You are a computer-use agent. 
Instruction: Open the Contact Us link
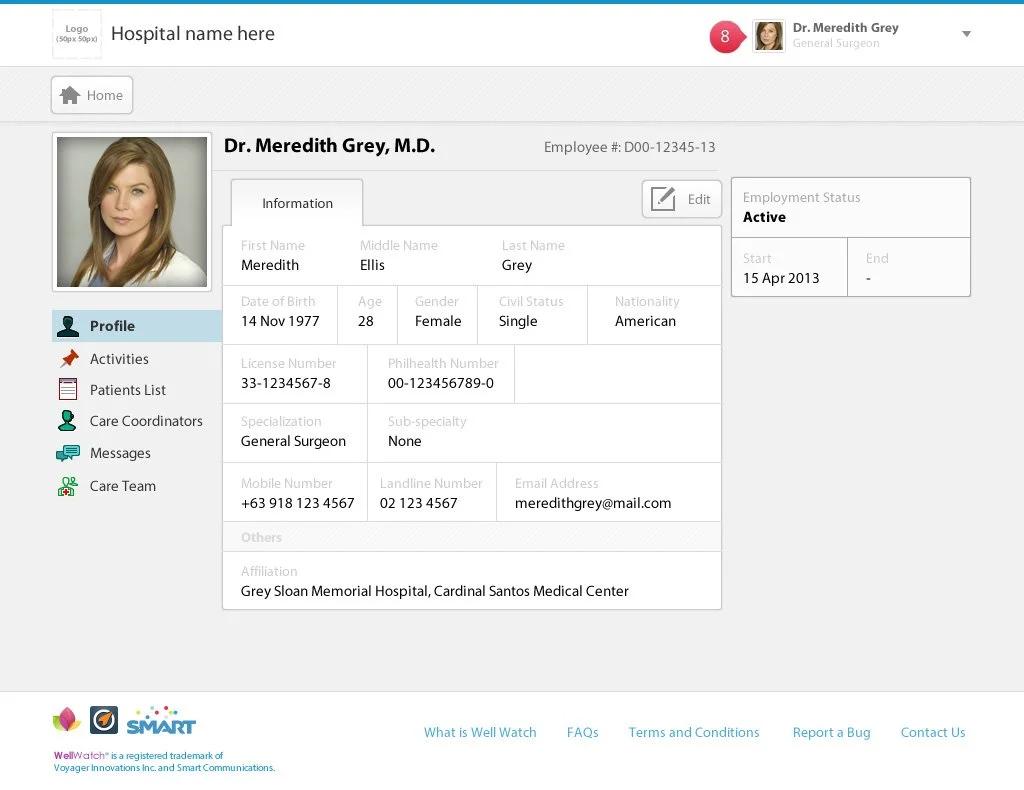click(933, 733)
